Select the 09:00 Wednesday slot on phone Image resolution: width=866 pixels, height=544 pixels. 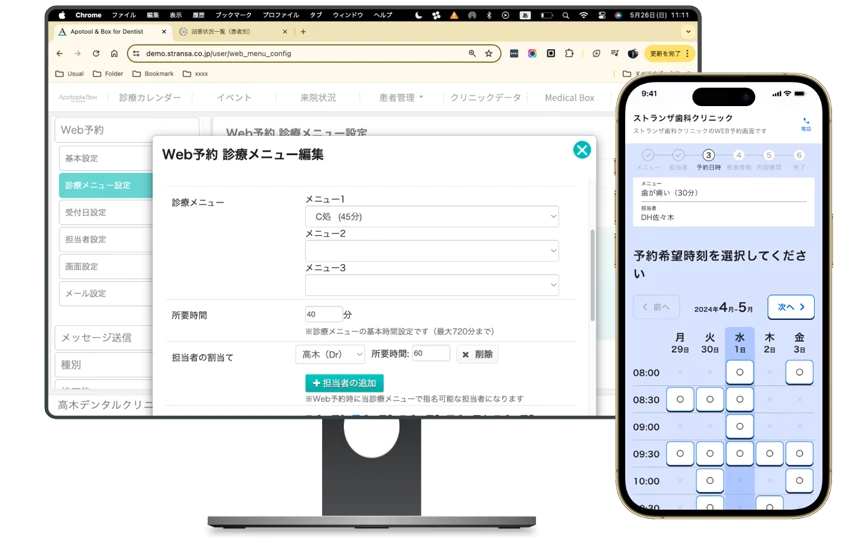pos(740,426)
